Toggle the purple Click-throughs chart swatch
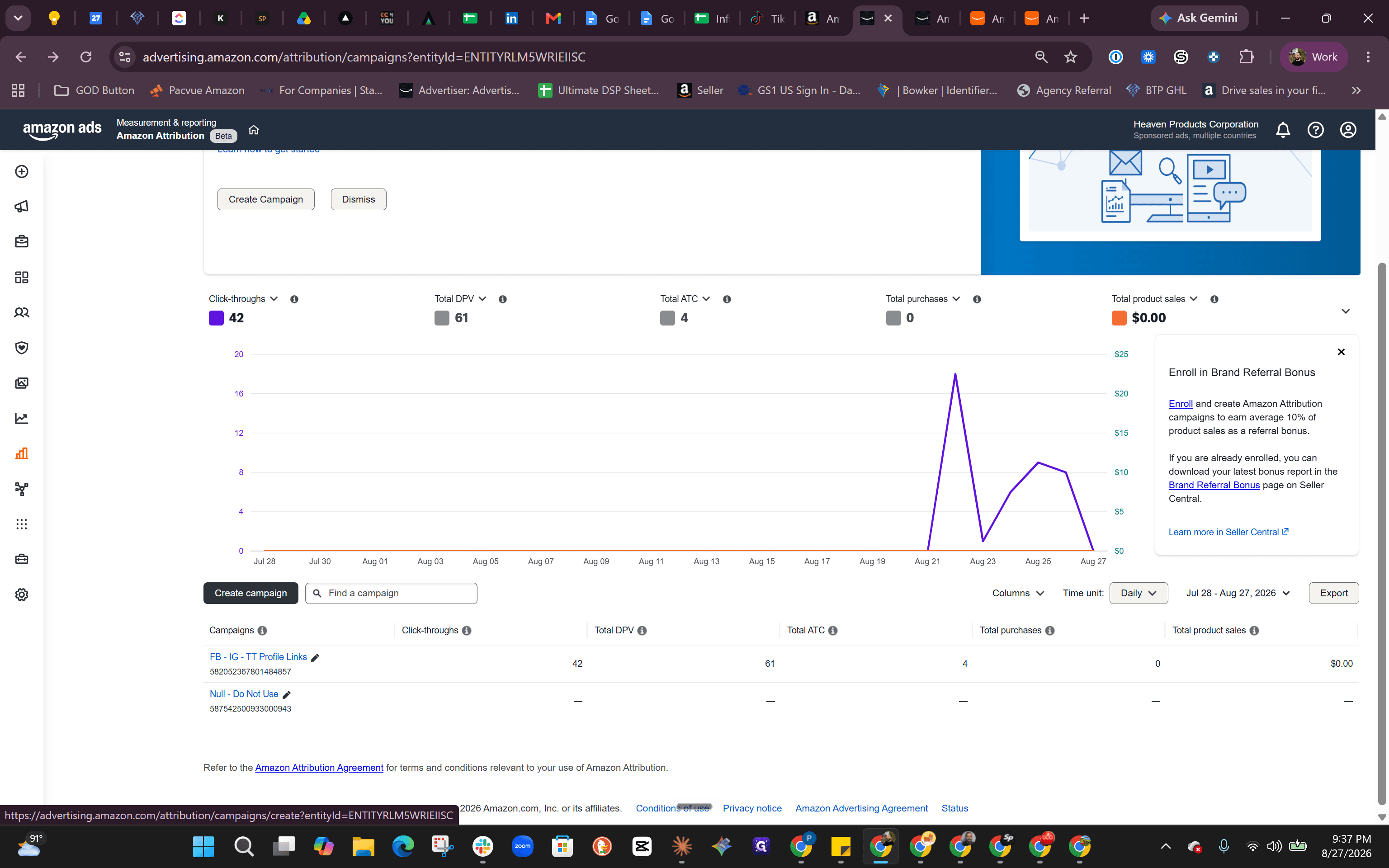The image size is (1389, 868). (x=216, y=318)
